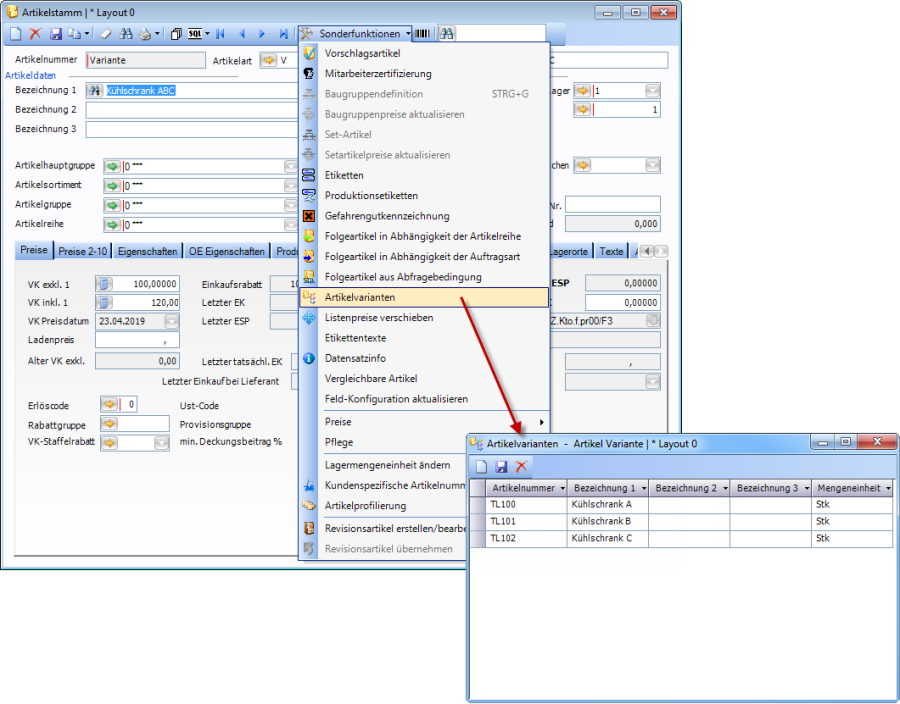The height and width of the screenshot is (704, 900).
Task: Open the Mengeneinheit column filter arrow
Action: pos(888,488)
